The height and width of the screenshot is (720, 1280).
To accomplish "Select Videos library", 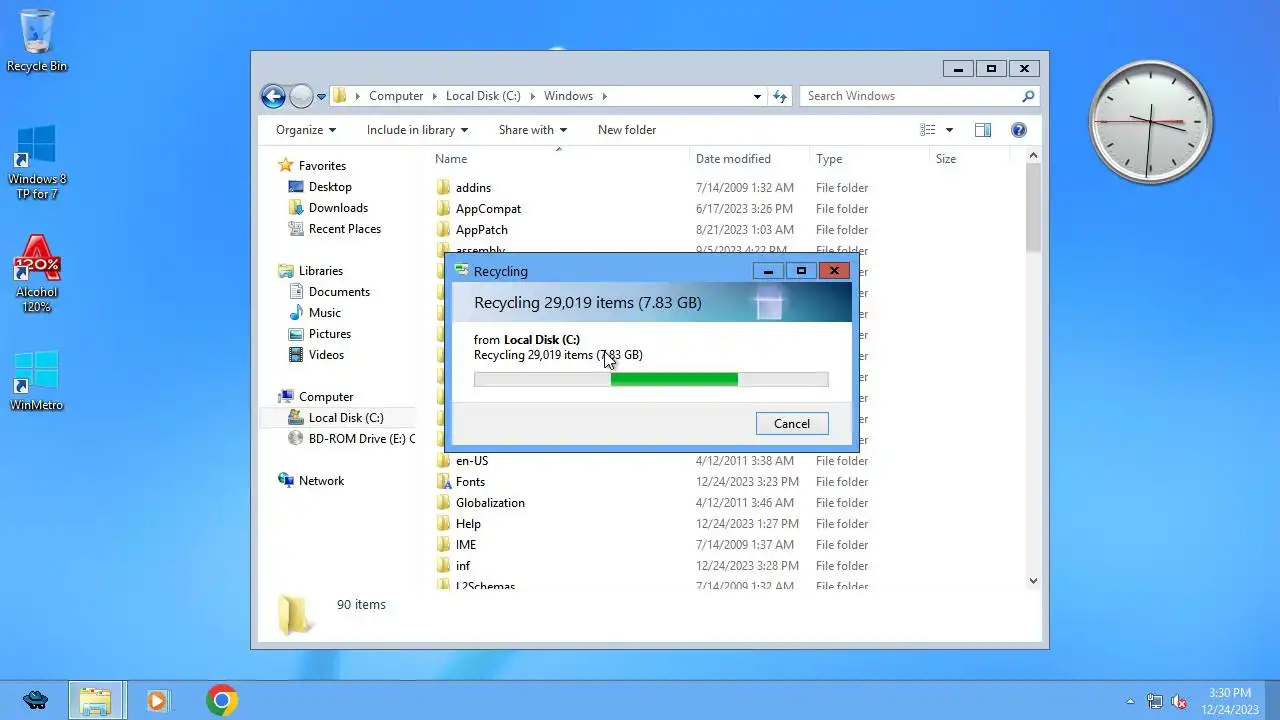I will click(x=316, y=355).
